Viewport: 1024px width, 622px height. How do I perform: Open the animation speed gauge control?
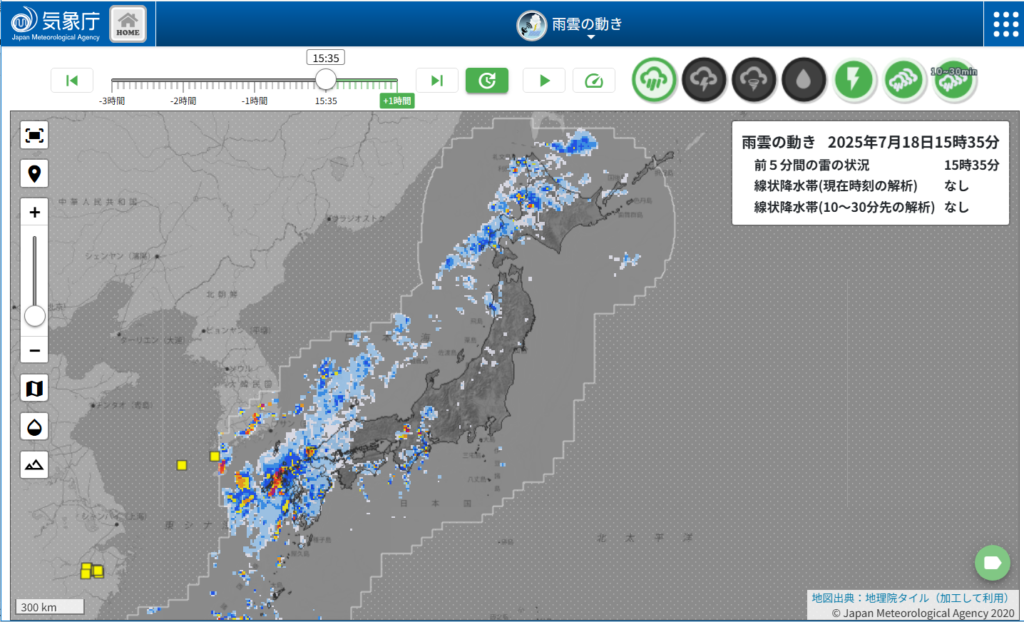pyautogui.click(x=594, y=81)
